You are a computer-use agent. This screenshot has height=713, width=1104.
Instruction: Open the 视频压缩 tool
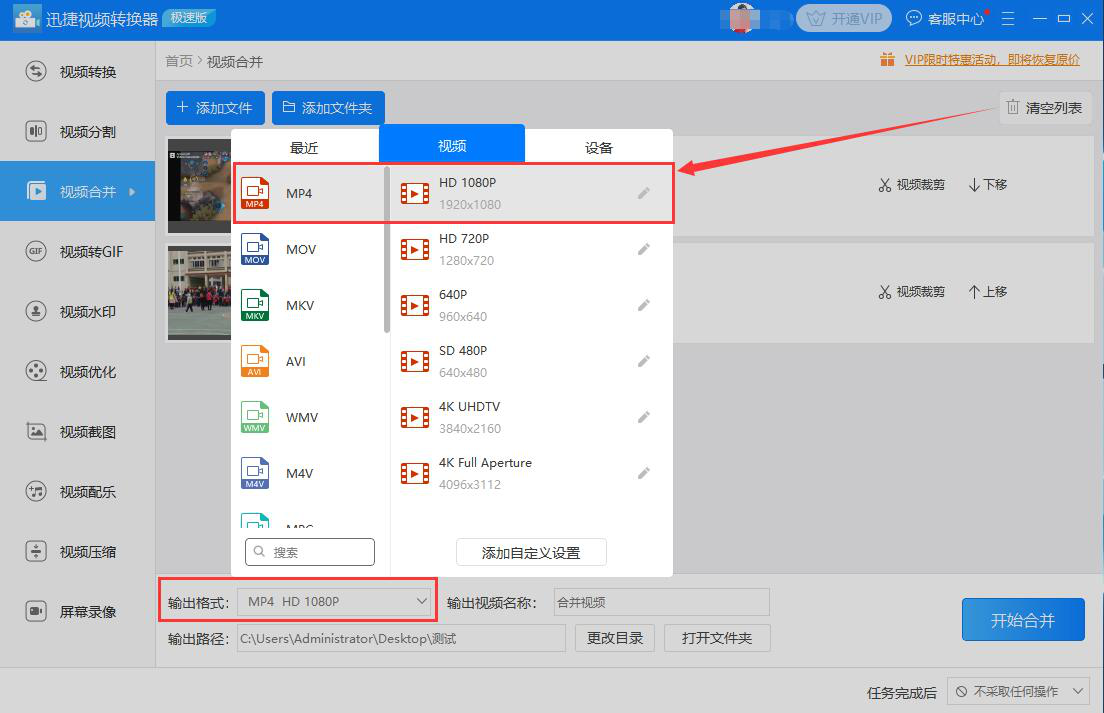pos(77,551)
